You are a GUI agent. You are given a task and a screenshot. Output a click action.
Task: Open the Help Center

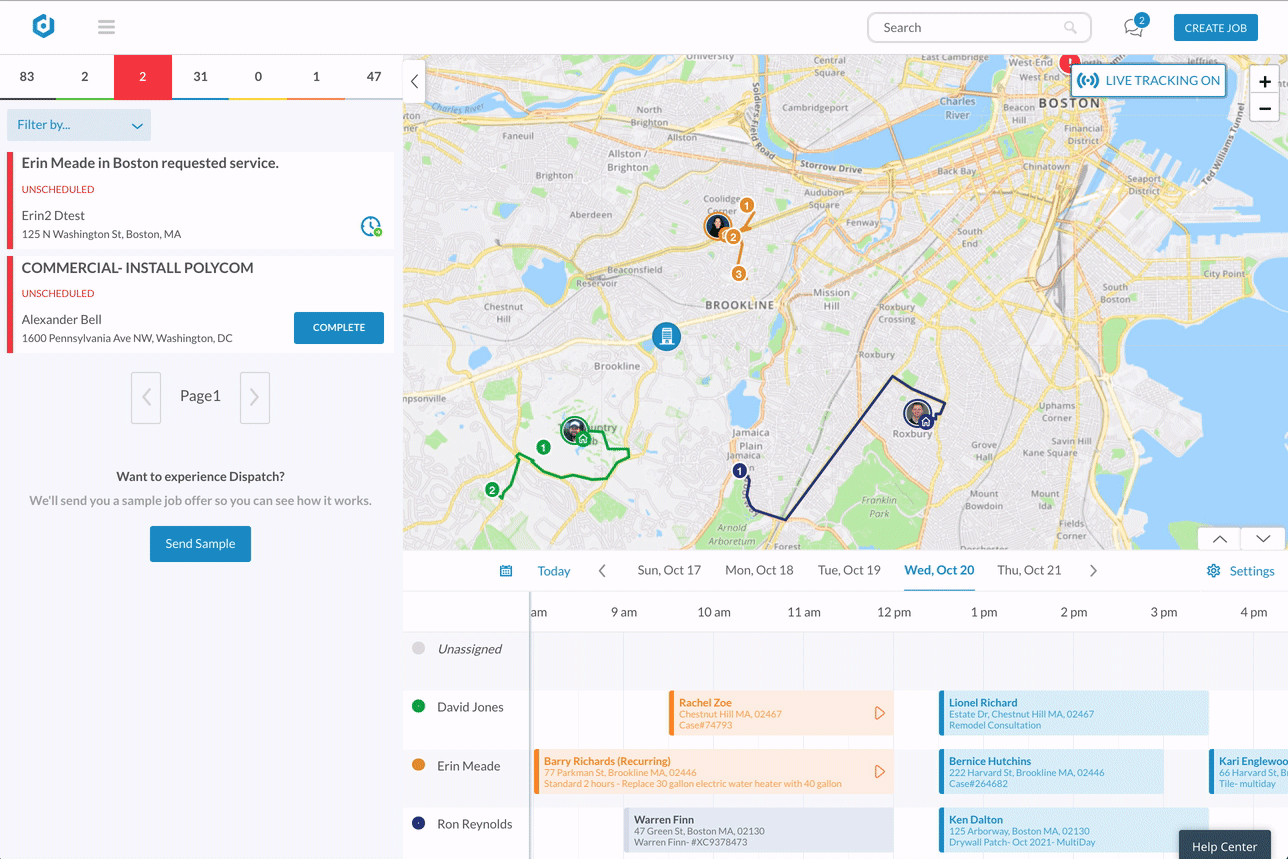point(1224,845)
